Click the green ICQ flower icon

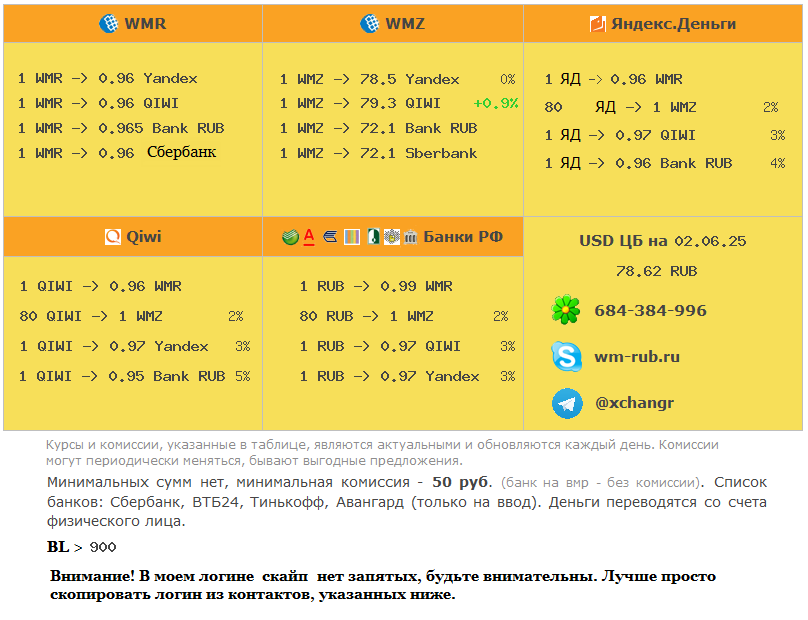pos(566,310)
